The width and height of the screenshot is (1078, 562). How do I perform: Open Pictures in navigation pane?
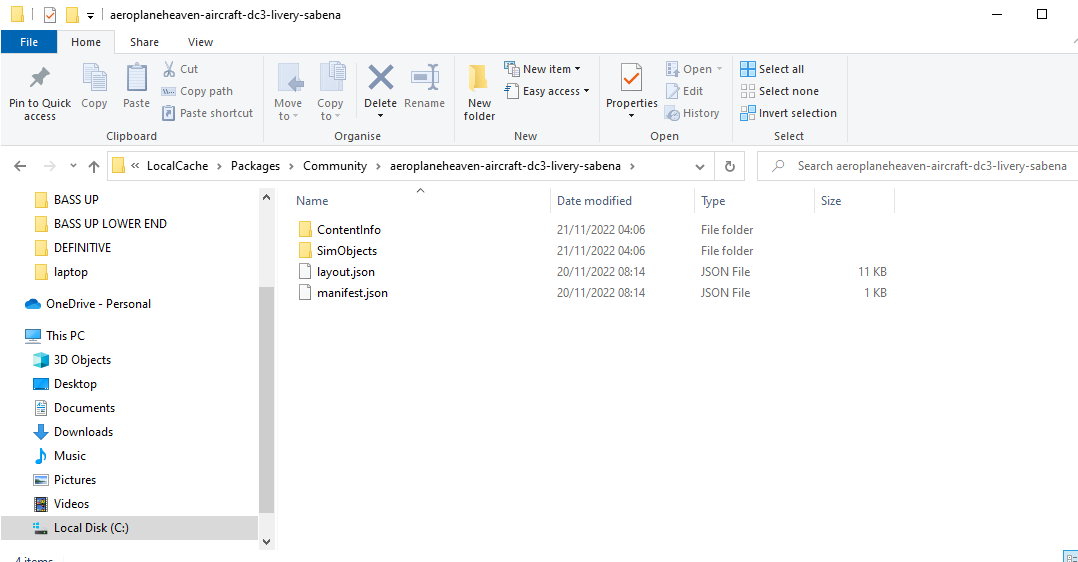pos(65,480)
